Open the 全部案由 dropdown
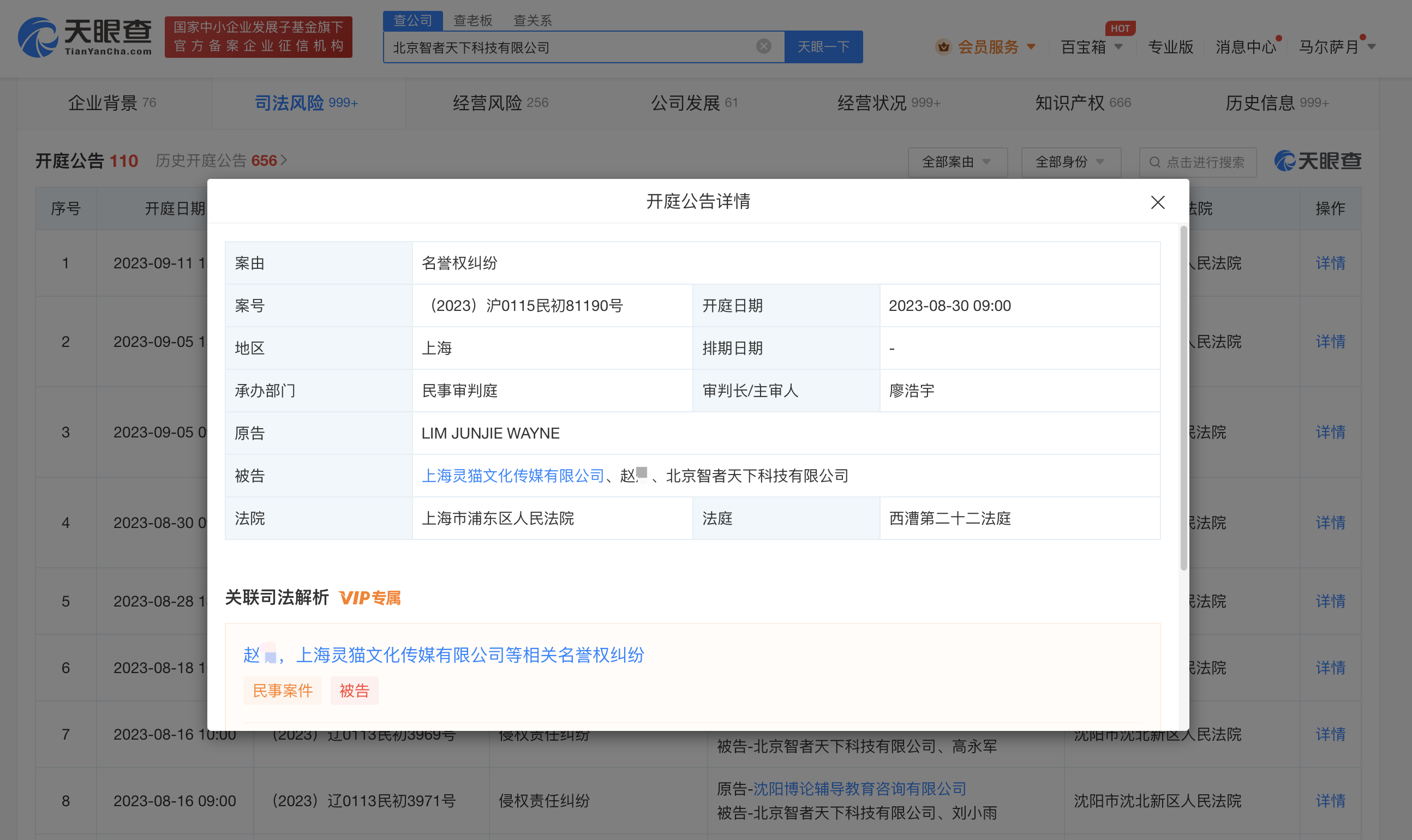The image size is (1412, 840). 957,163
